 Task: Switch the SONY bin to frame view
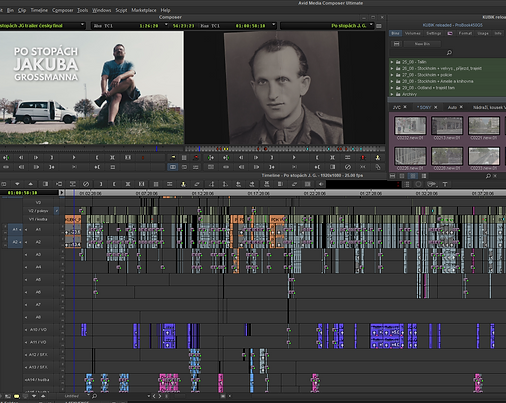[413, 176]
